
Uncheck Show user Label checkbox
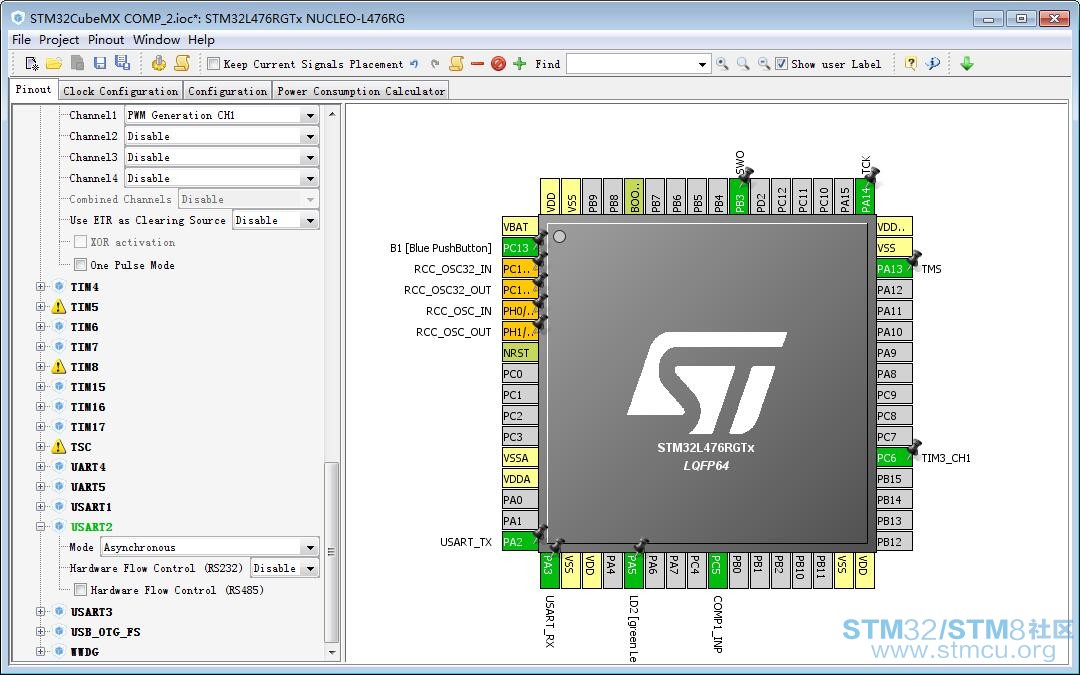[x=781, y=64]
